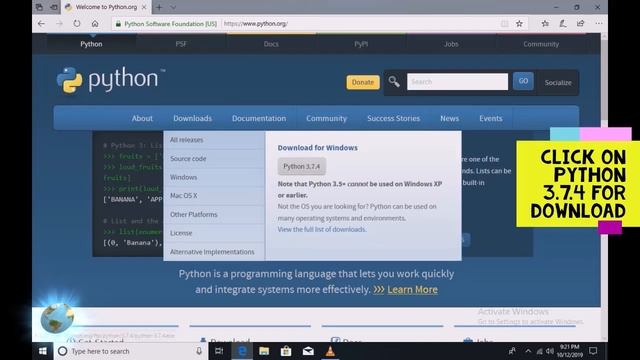The height and width of the screenshot is (360, 640).
Task: Select the Jobs top navigation tab
Action: pos(451,44)
